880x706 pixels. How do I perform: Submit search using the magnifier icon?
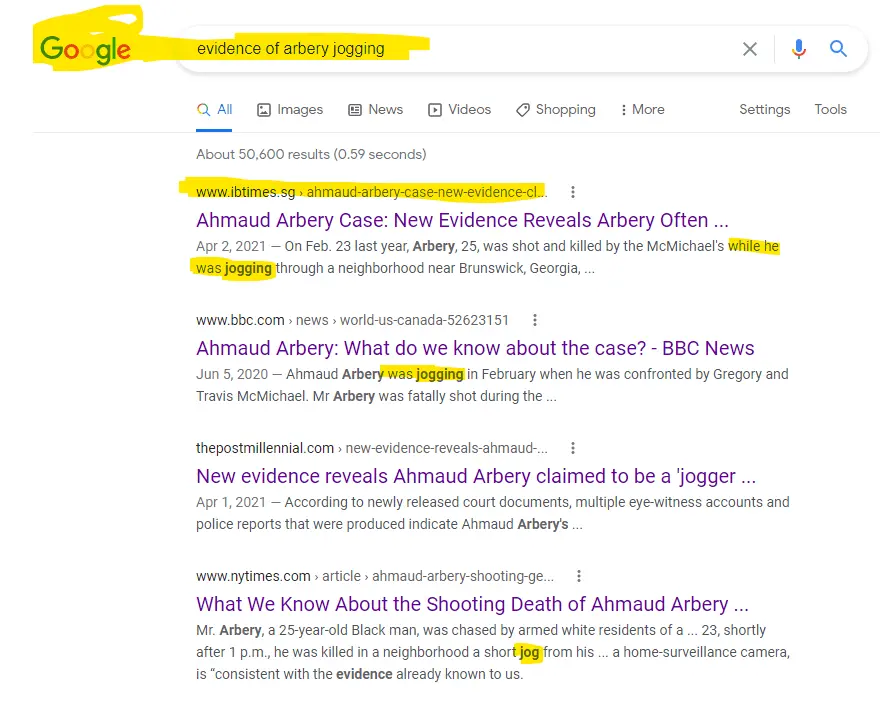(x=838, y=49)
